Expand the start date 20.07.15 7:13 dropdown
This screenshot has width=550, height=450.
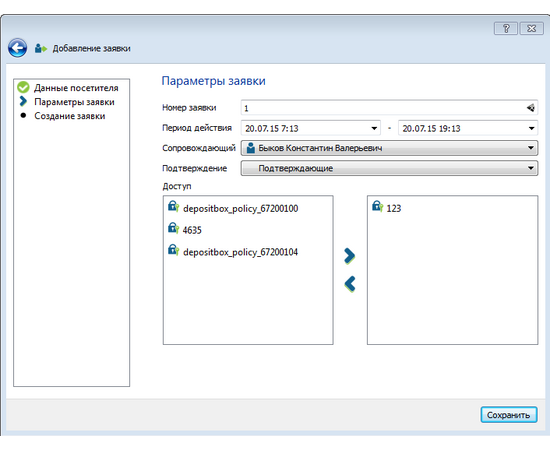click(374, 128)
